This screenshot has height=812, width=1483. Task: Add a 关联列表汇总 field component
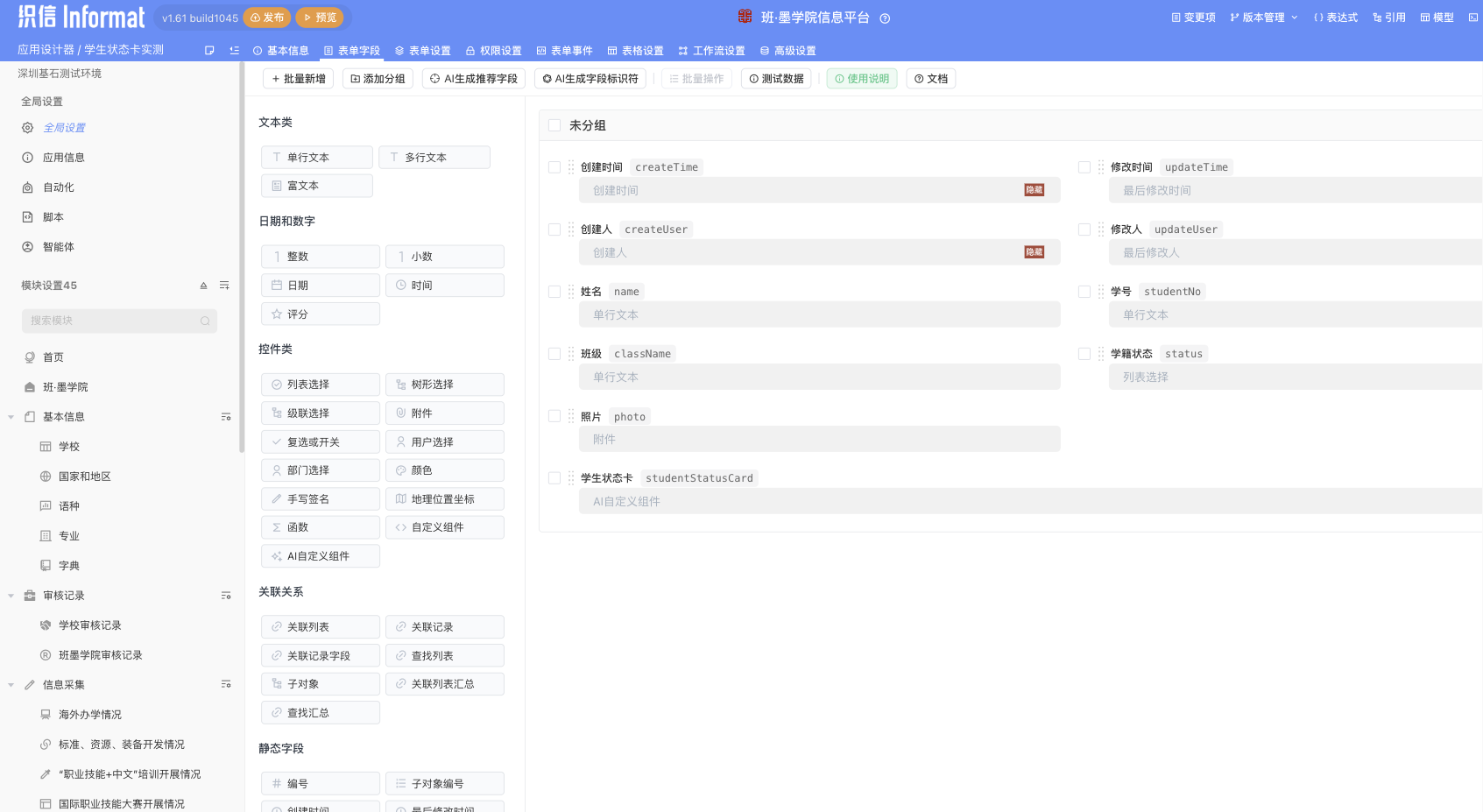click(445, 684)
